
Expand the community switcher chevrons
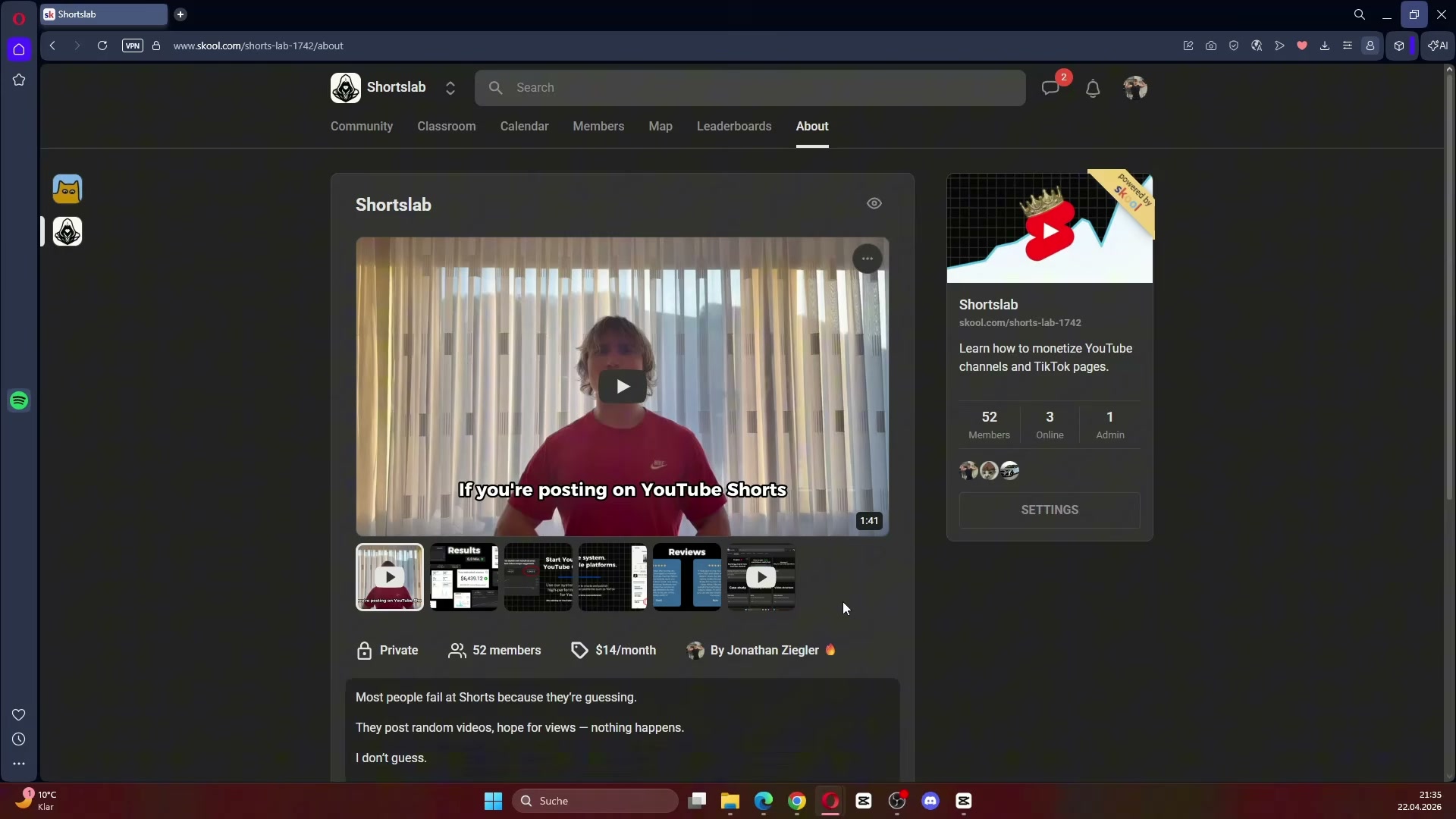pos(450,88)
